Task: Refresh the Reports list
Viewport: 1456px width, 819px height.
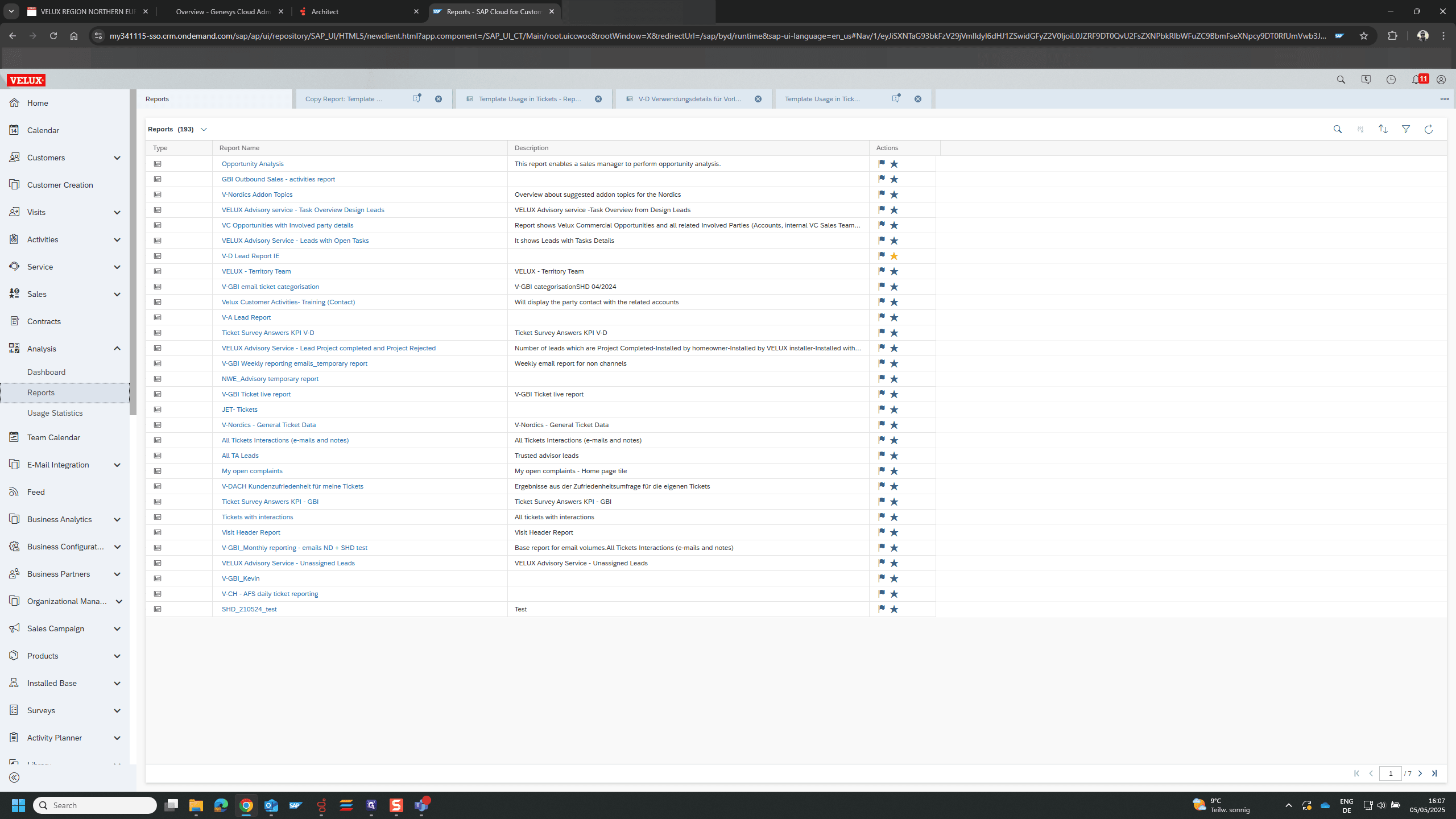Action: (1428, 129)
